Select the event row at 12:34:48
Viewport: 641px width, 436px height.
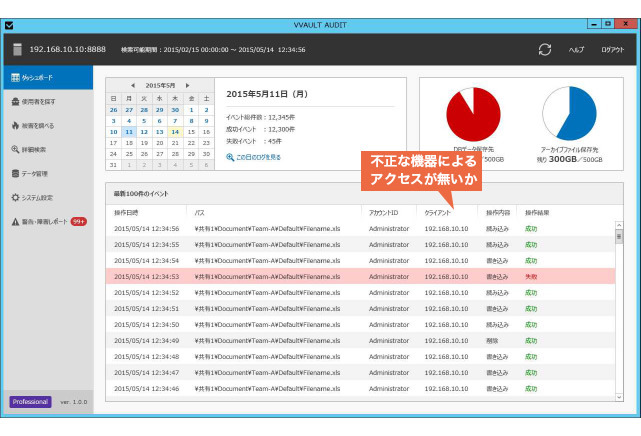(360, 356)
